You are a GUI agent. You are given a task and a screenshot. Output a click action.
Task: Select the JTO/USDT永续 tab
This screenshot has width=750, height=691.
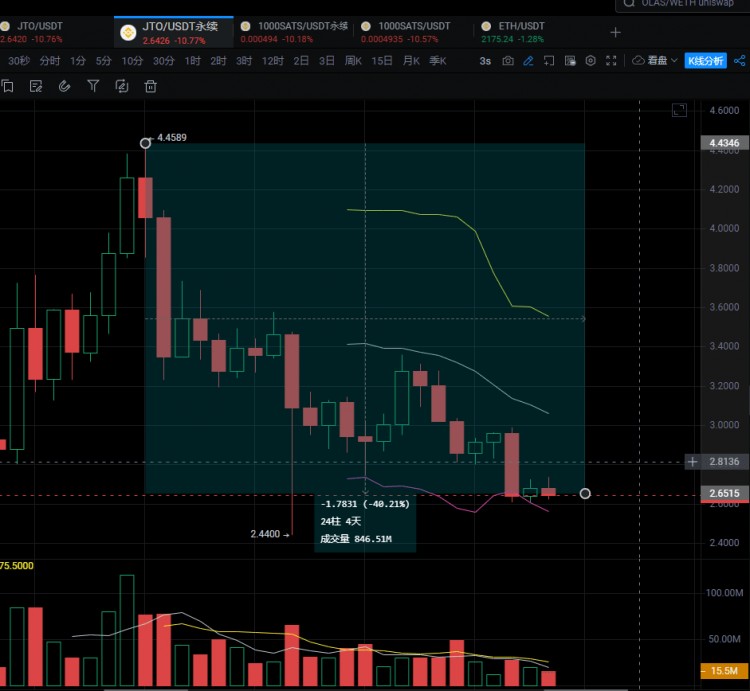(173, 33)
